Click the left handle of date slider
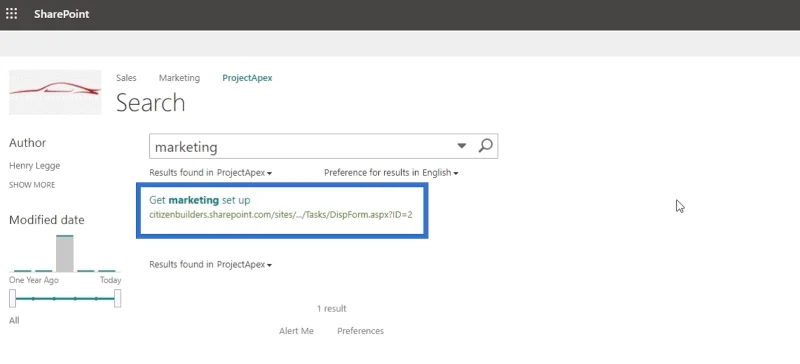This screenshot has width=800, height=364. pos(13,299)
